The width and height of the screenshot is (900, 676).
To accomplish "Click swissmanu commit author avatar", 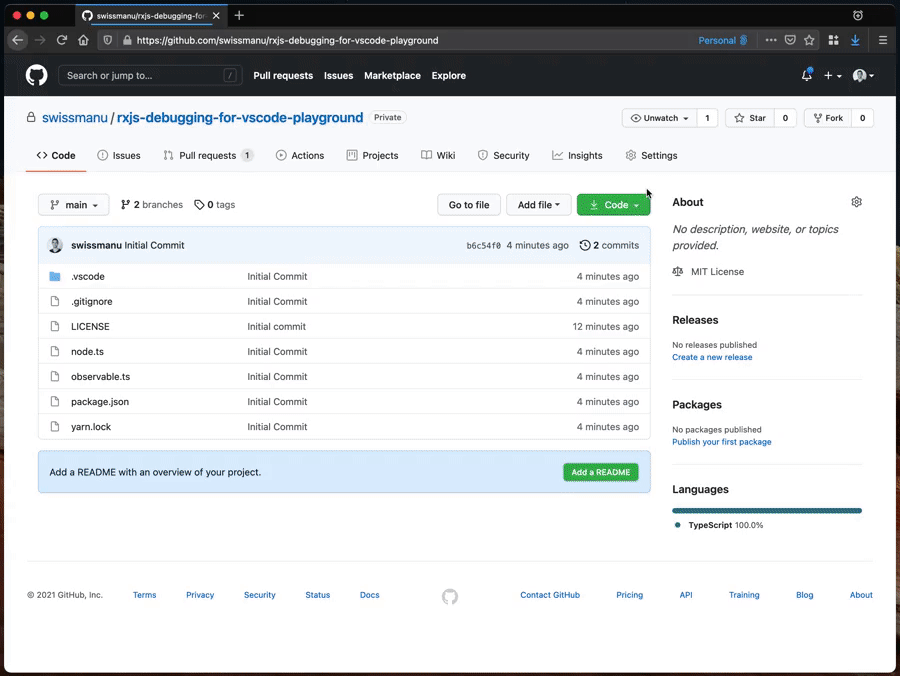I will tap(55, 245).
